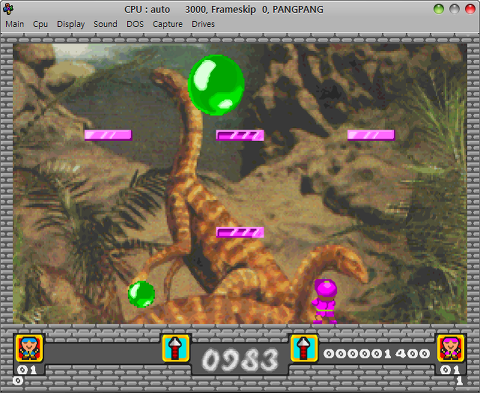
Task: Click the gray window button
Action: 454,9
